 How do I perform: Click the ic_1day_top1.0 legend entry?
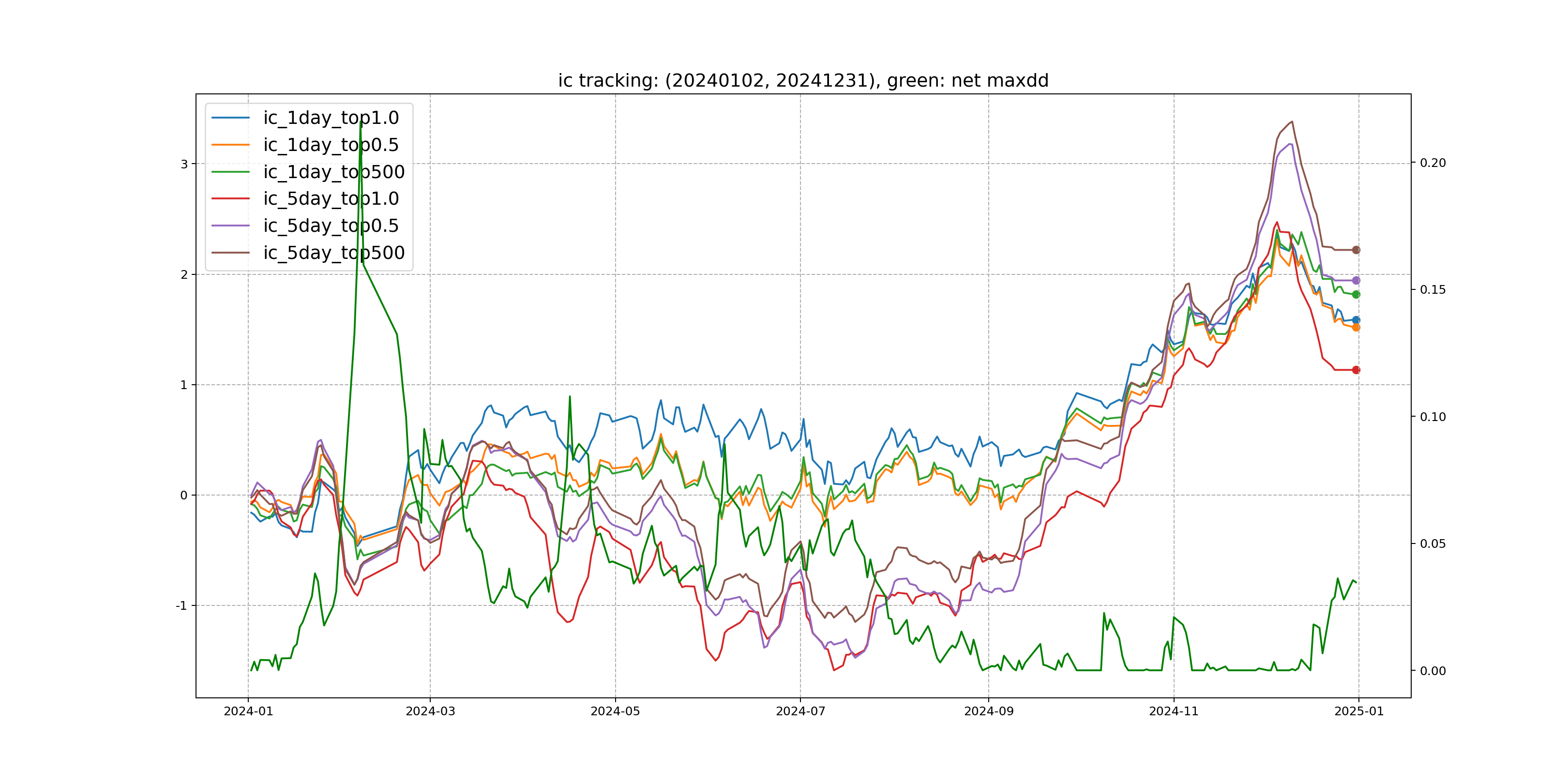pos(331,118)
